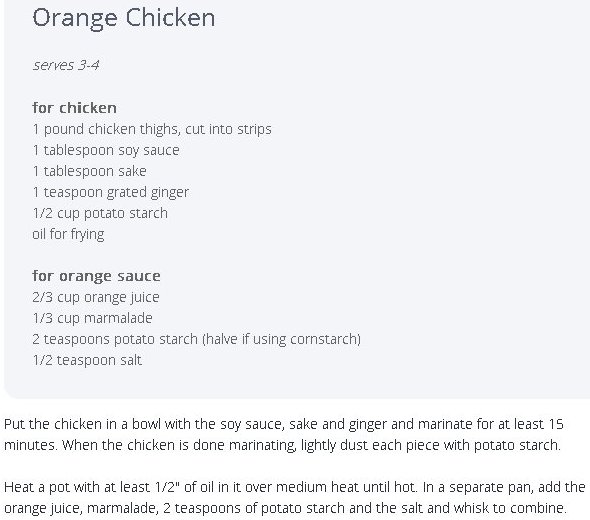Click the 1 tablespoon sake line
The height and width of the screenshot is (520, 590).
point(90,171)
